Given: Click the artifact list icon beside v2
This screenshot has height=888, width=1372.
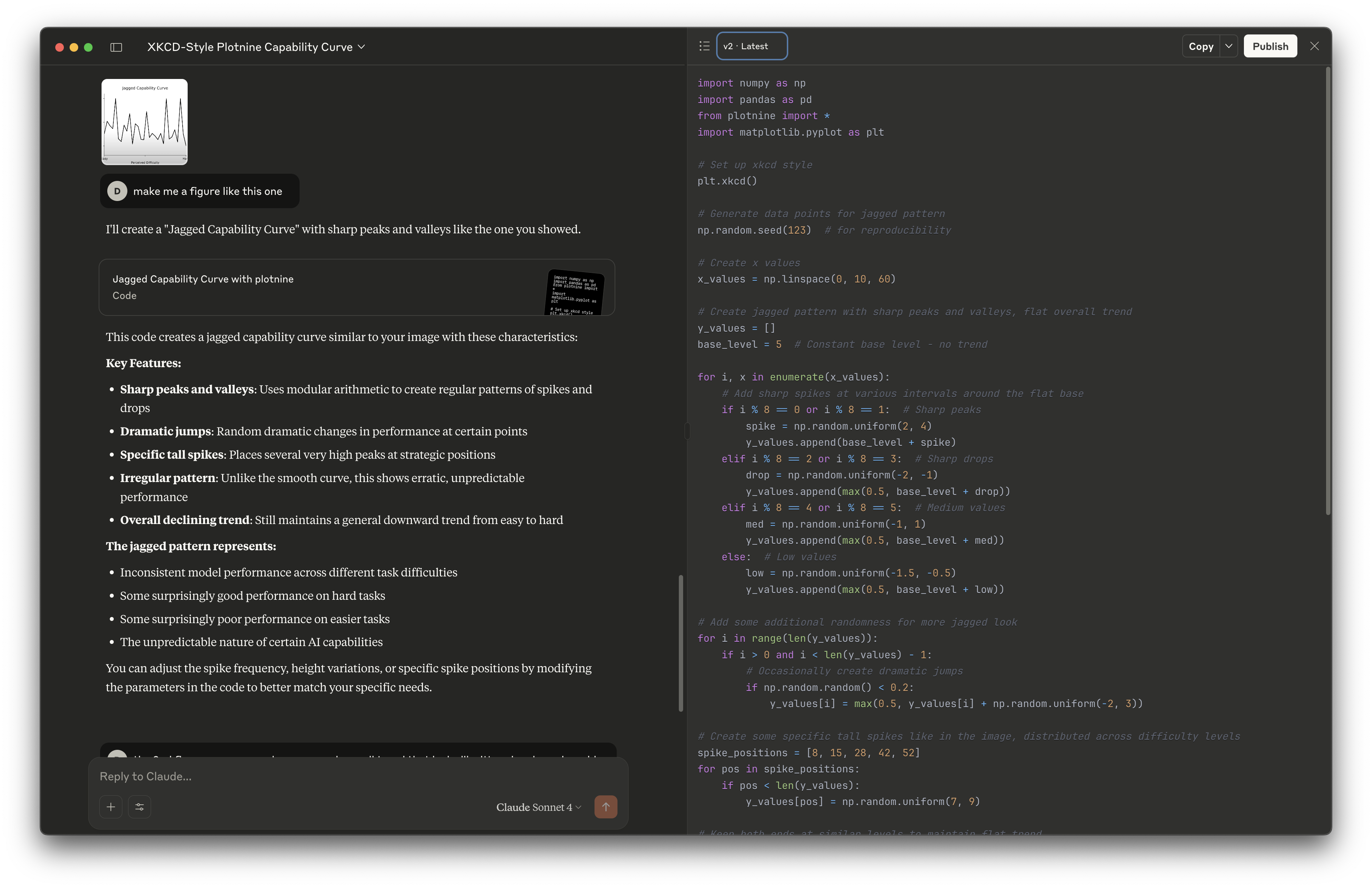Looking at the screenshot, I should click(704, 46).
